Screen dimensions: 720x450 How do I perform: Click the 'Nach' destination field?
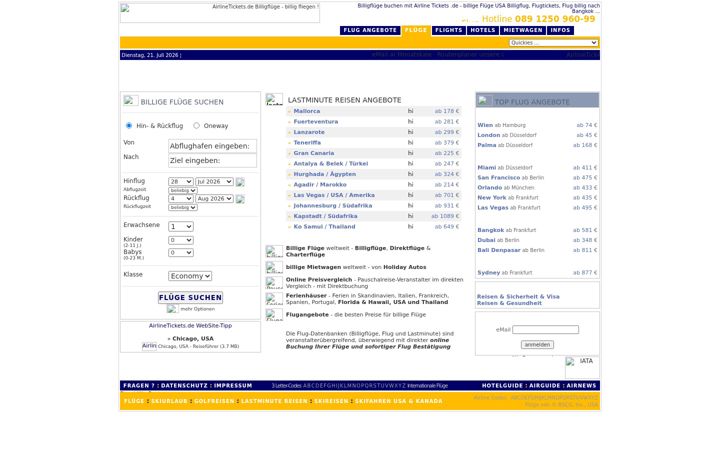click(213, 160)
